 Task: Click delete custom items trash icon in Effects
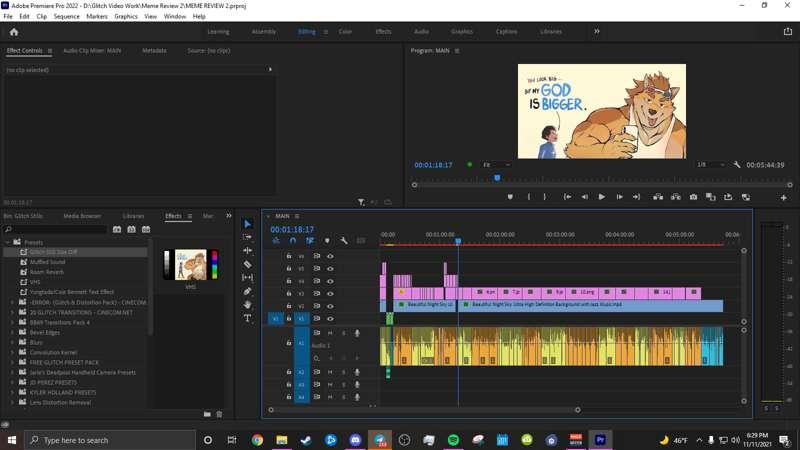219,414
